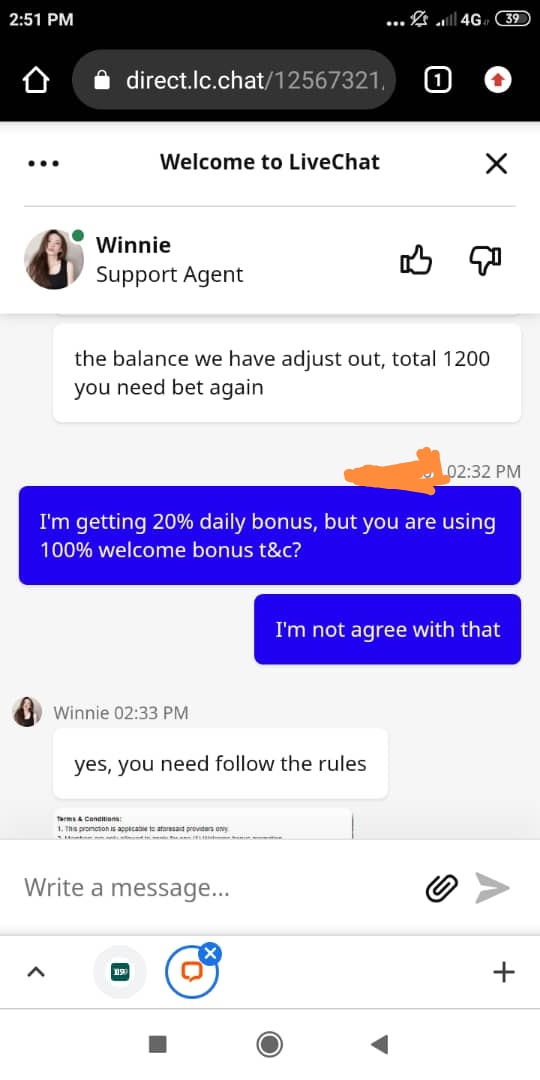Select the orange LiveChat tab icon
Viewport: 540px width, 1080px height.
pyautogui.click(x=191, y=972)
